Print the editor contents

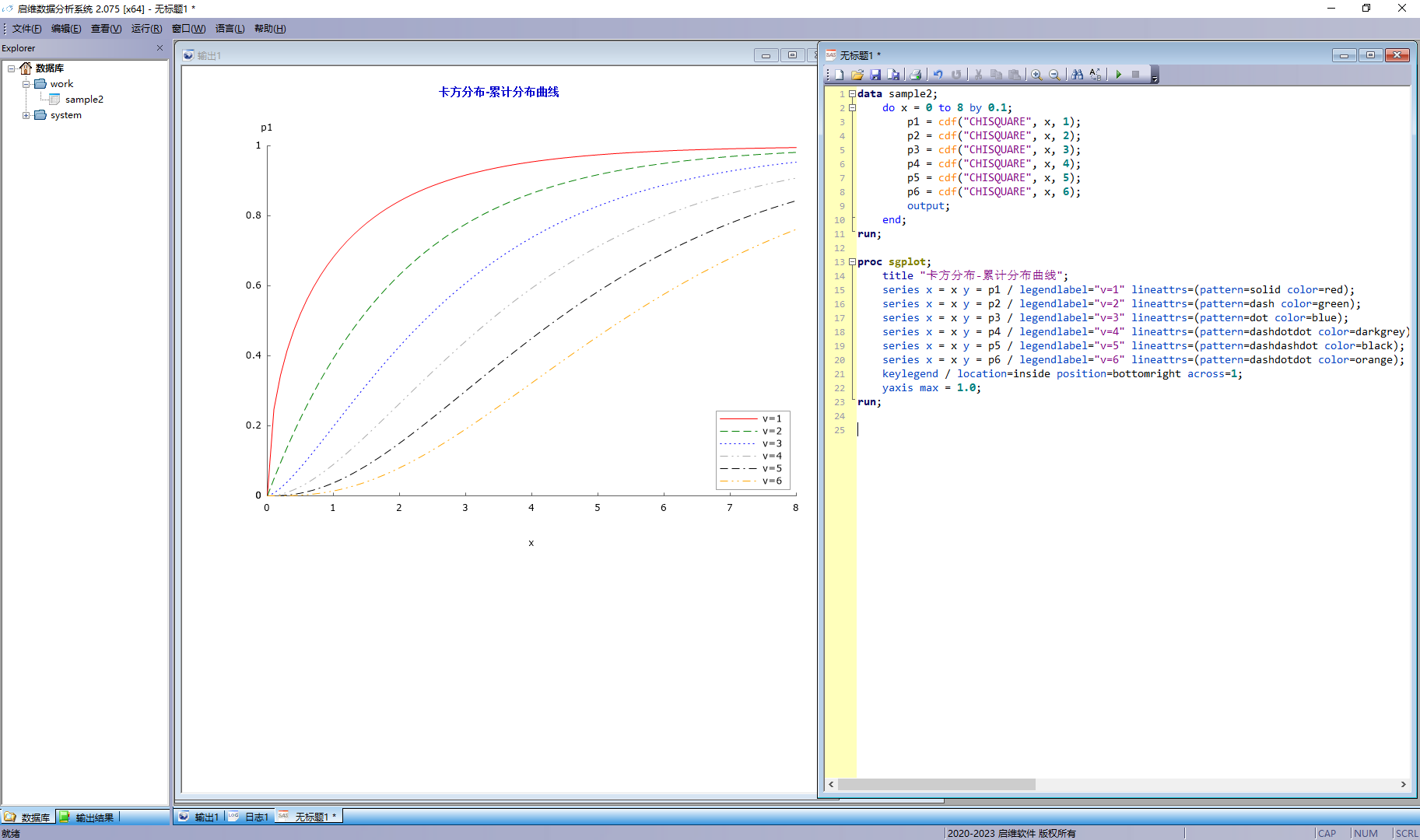point(916,75)
